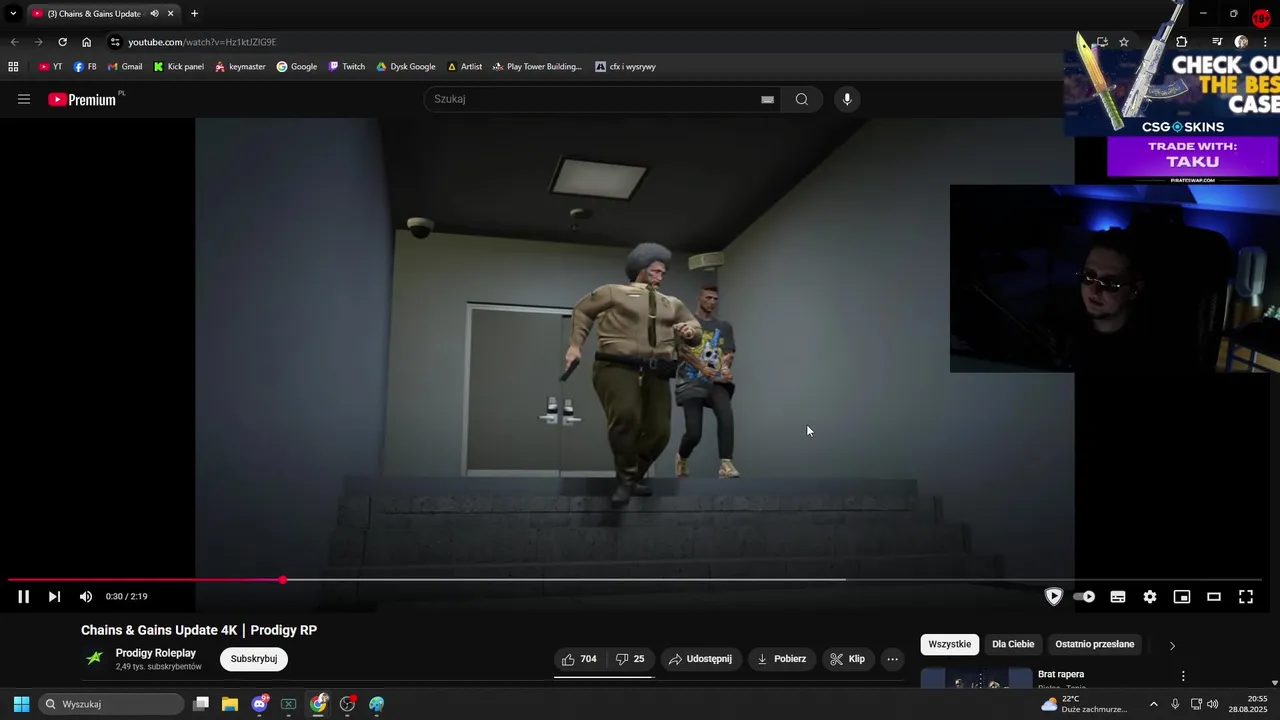Go to YouTube Premium home logo
This screenshot has height=720, width=1280.
click(84, 99)
